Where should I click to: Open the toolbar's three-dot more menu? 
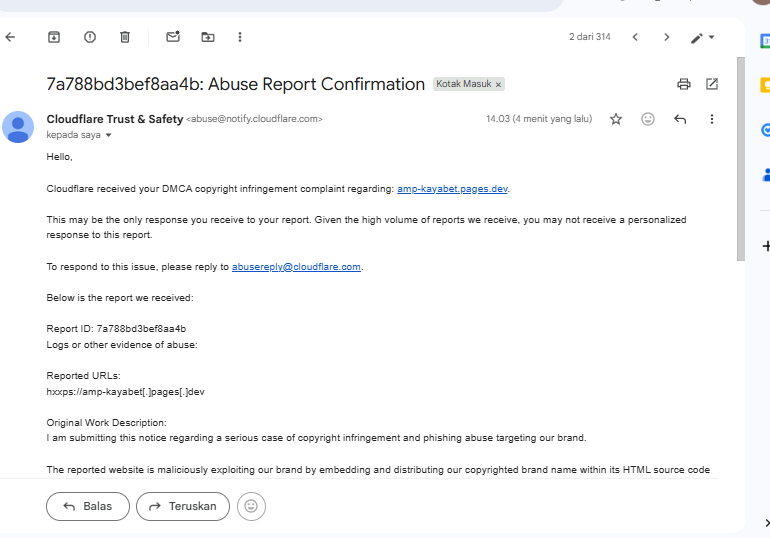point(240,37)
